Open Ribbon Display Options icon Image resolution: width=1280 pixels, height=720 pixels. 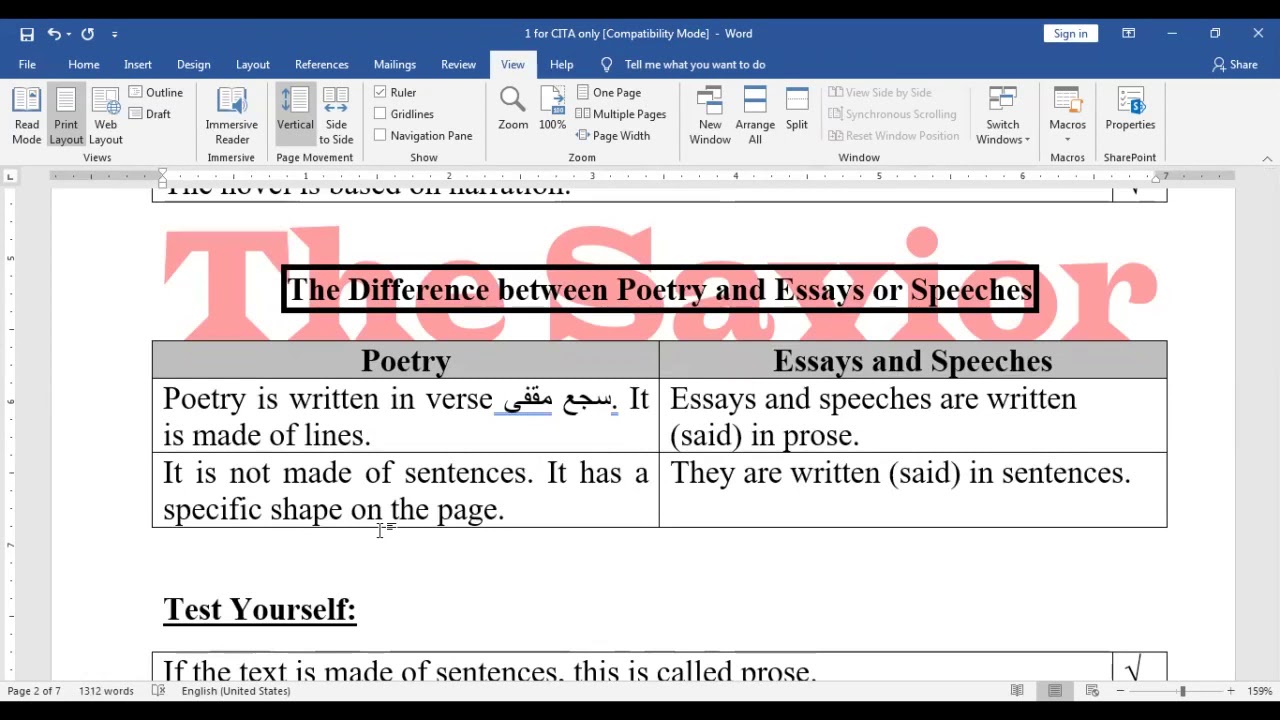coord(1129,34)
